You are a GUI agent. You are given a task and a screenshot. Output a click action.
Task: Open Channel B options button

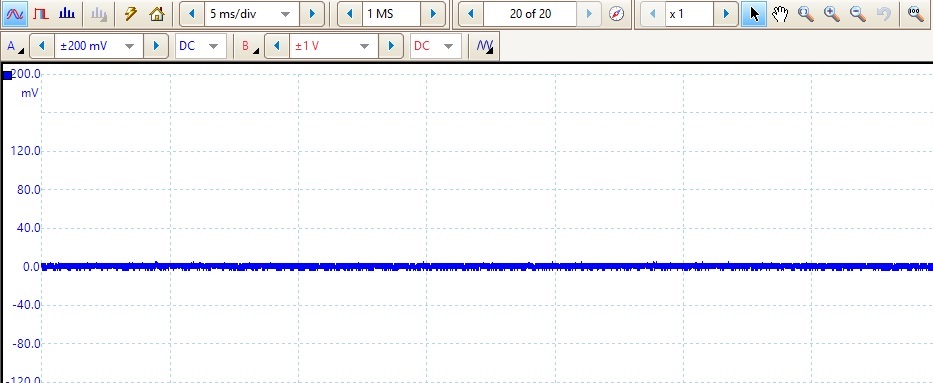(x=249, y=46)
